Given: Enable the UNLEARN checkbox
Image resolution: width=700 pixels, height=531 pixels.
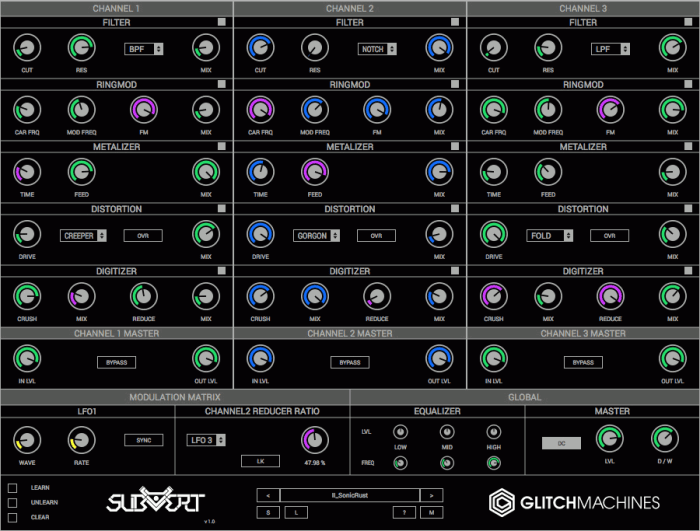Looking at the screenshot, I should (x=12, y=502).
